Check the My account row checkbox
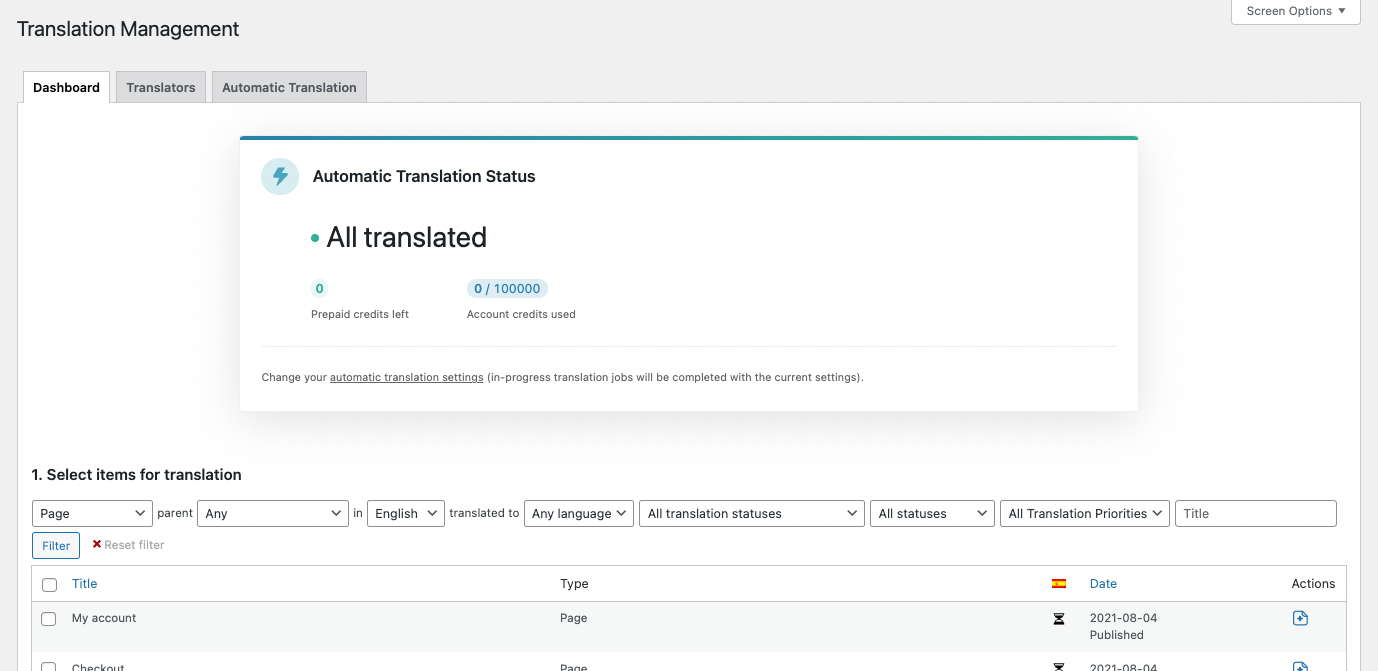Viewport: 1378px width, 671px height. point(49,619)
